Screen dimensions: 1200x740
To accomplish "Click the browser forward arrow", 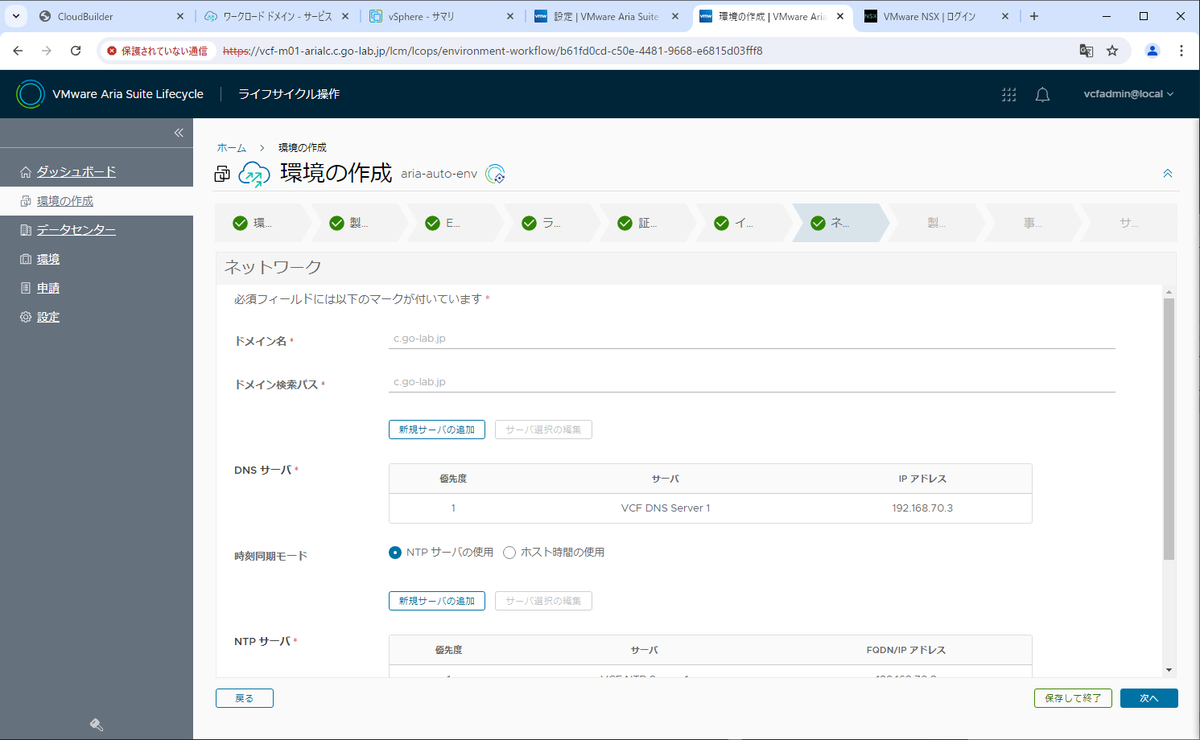I will click(x=47, y=50).
